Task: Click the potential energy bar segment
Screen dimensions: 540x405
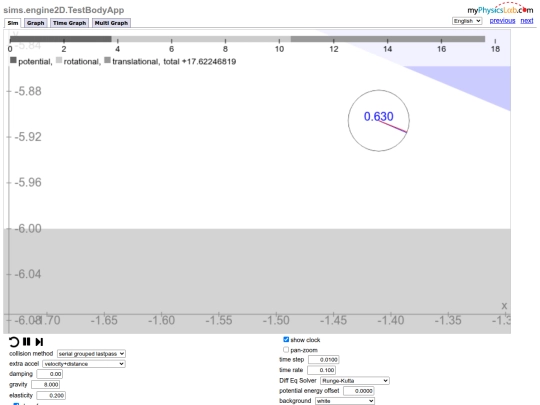Action: click(61, 39)
